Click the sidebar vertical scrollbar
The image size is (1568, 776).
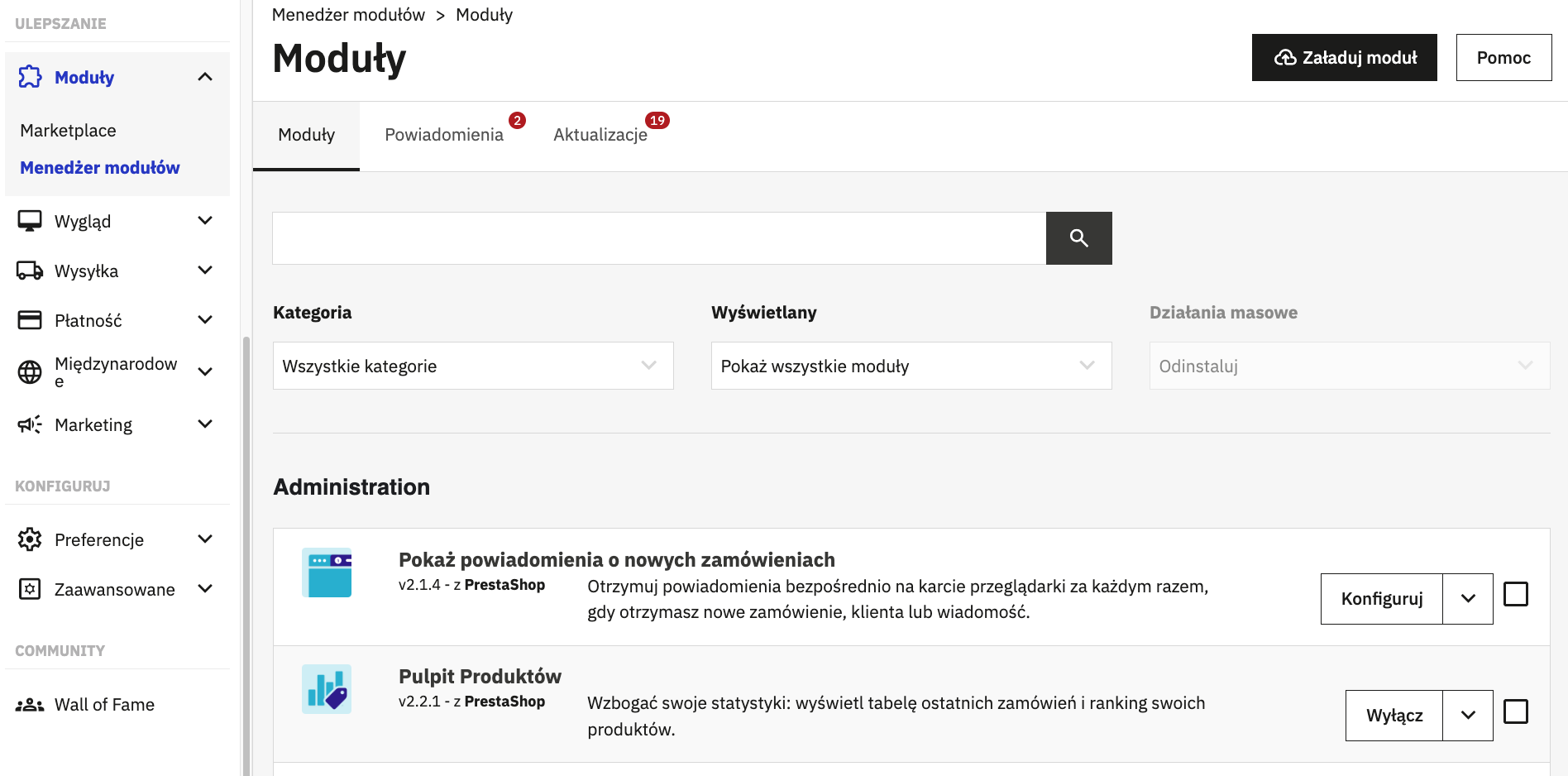246,554
